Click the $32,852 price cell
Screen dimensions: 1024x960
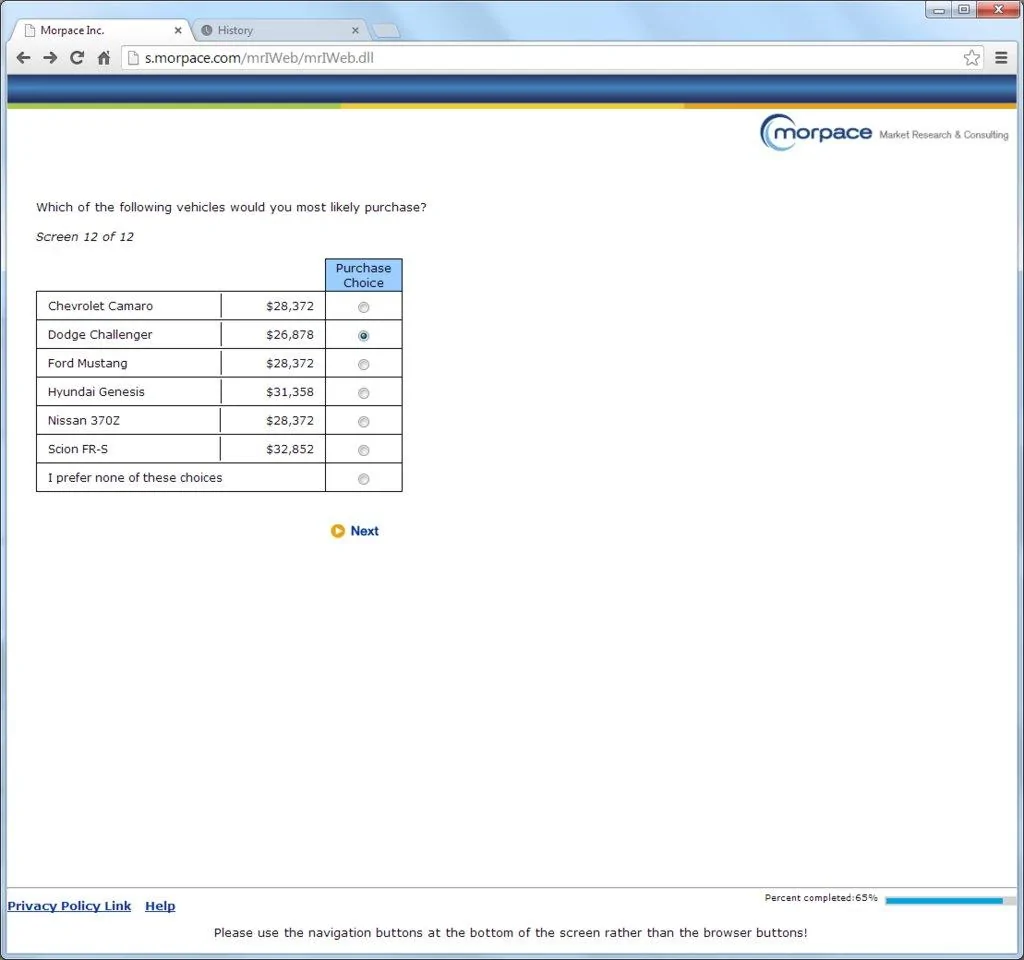(x=273, y=449)
